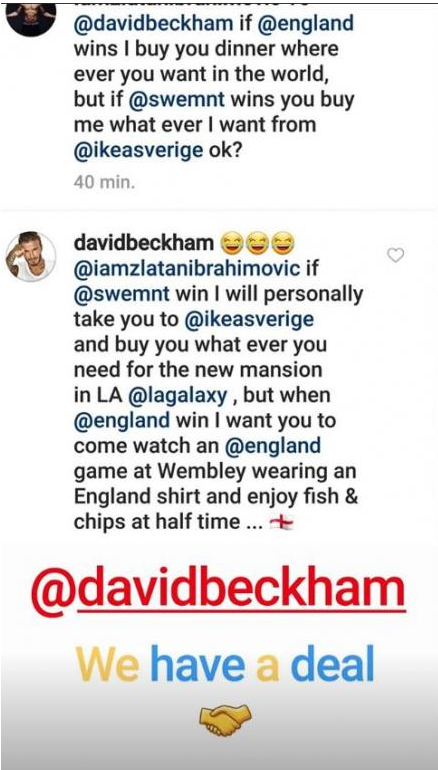The image size is (438, 770).
Task: Open the bold davidbeckham username on the reply
Action: click(x=144, y=243)
